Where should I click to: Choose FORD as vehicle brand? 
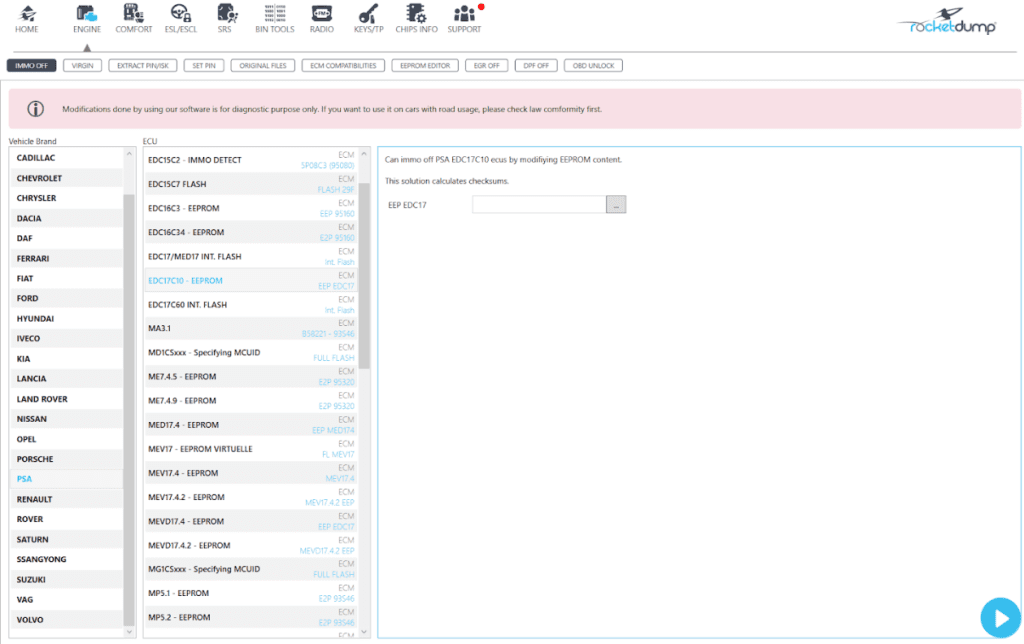pos(66,298)
